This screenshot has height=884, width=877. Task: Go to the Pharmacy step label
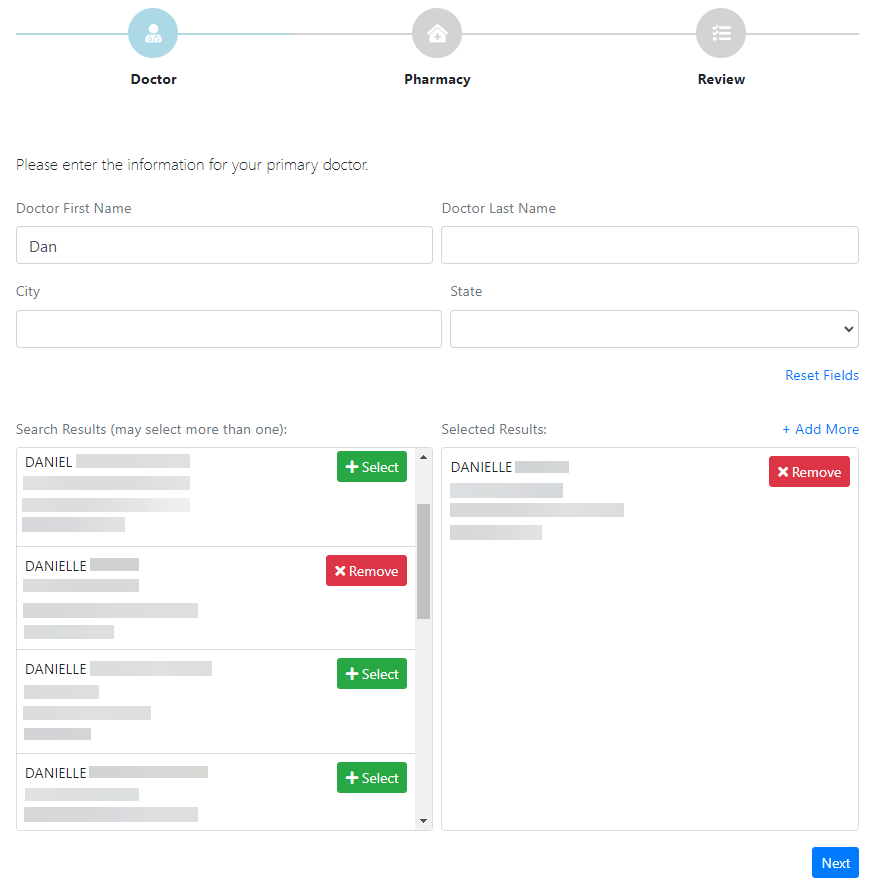[x=437, y=79]
